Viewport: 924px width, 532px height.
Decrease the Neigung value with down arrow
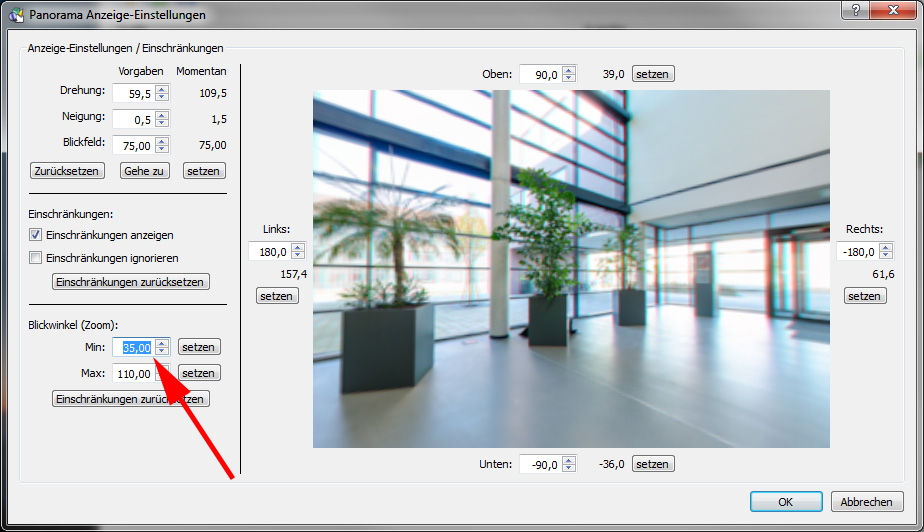click(x=162, y=124)
